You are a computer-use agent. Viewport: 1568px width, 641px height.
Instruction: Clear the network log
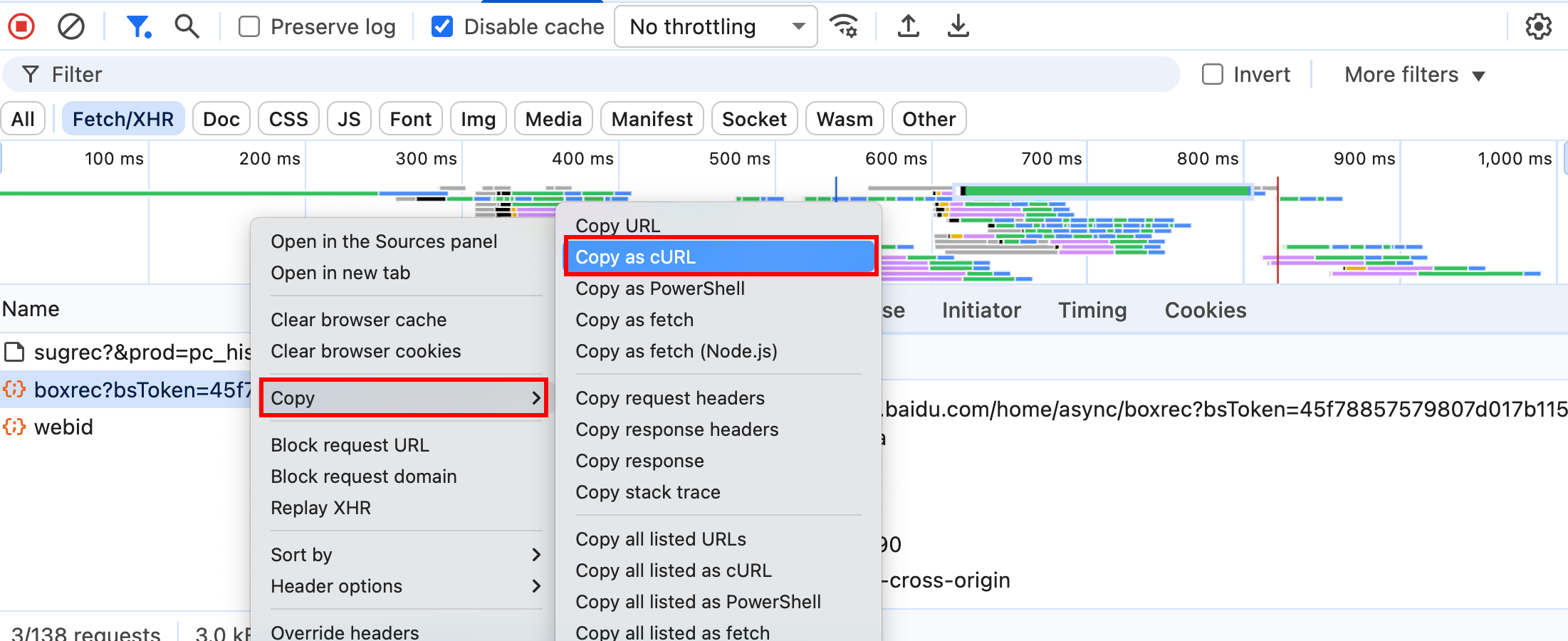pyautogui.click(x=71, y=27)
